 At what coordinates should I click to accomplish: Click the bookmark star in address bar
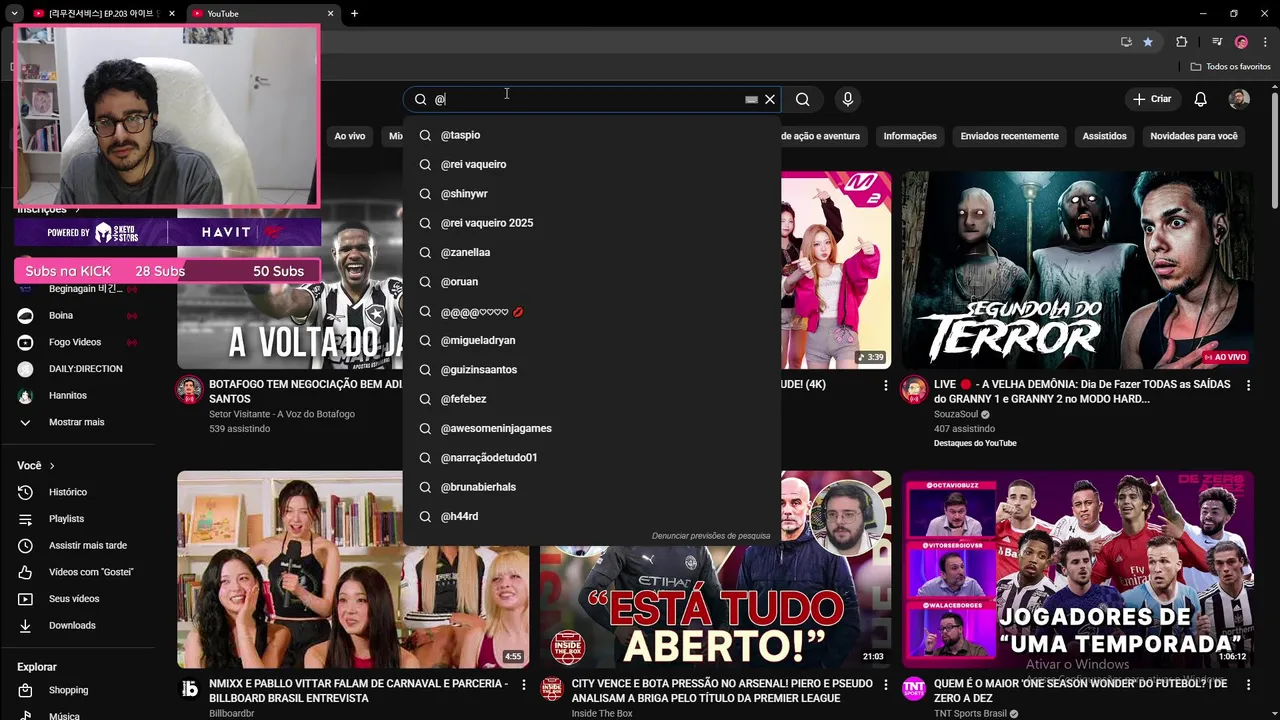[x=1148, y=42]
